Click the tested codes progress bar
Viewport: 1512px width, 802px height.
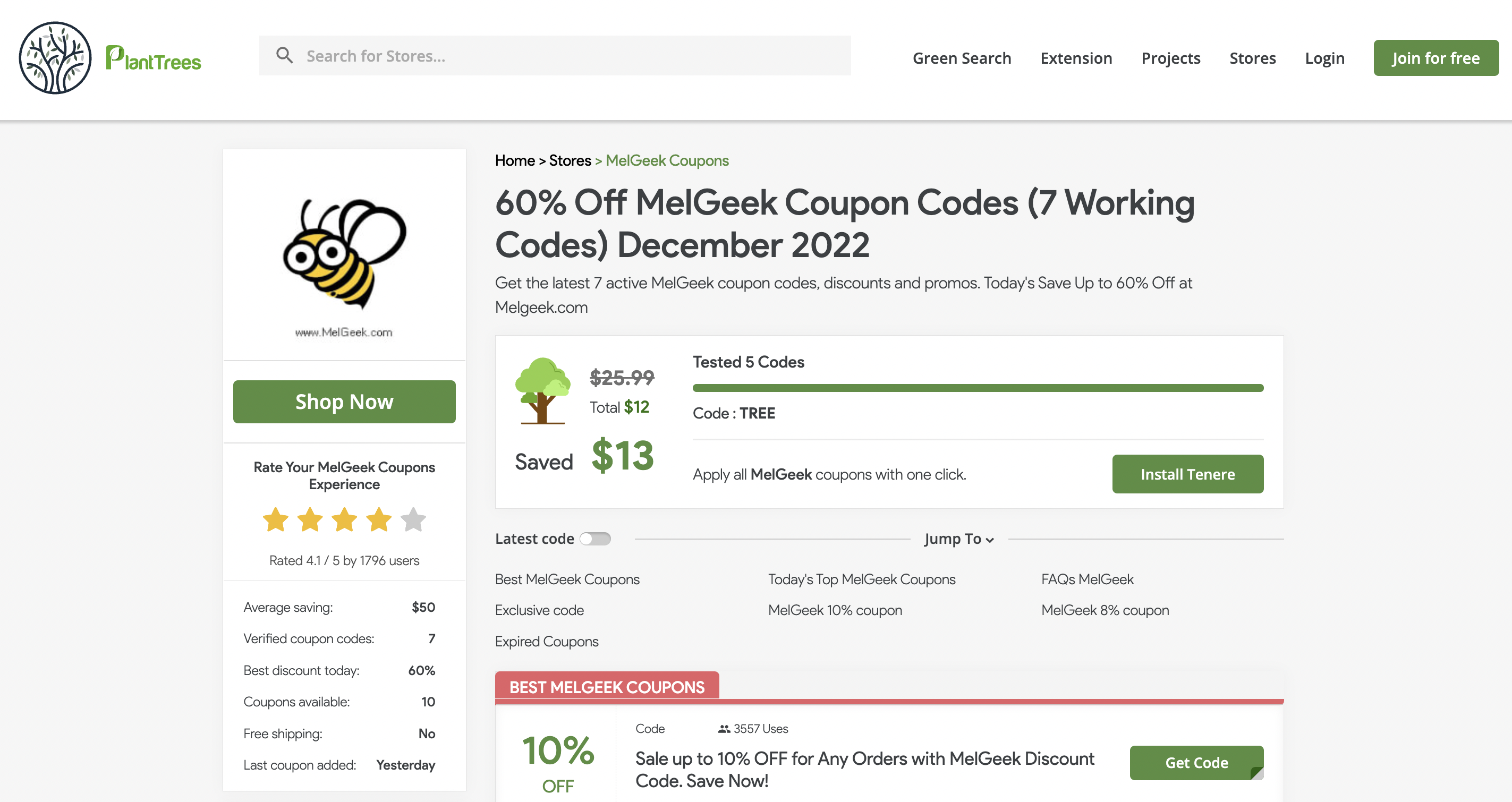pos(978,388)
